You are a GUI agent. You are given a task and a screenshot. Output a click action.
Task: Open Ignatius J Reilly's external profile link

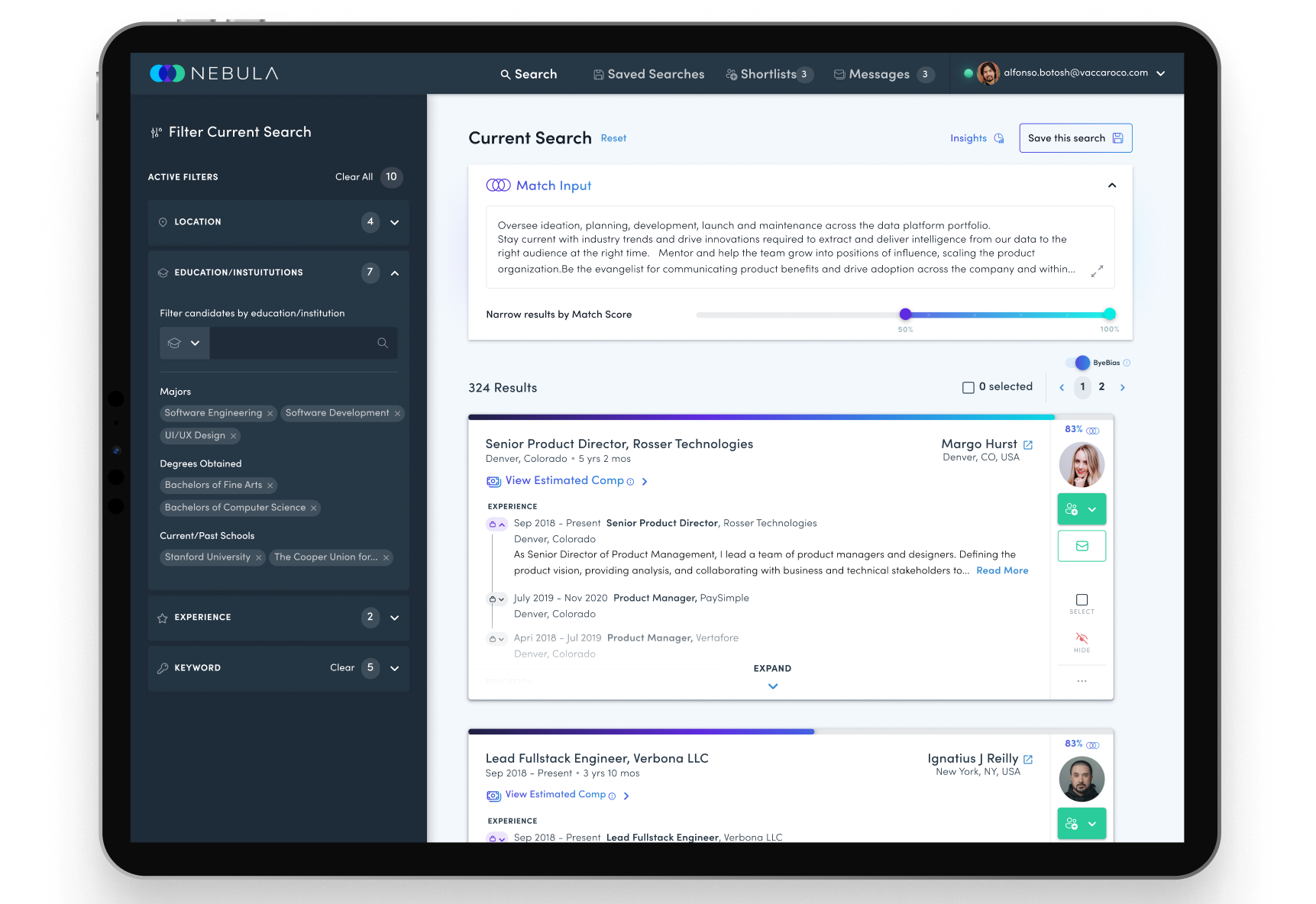[x=1028, y=760]
